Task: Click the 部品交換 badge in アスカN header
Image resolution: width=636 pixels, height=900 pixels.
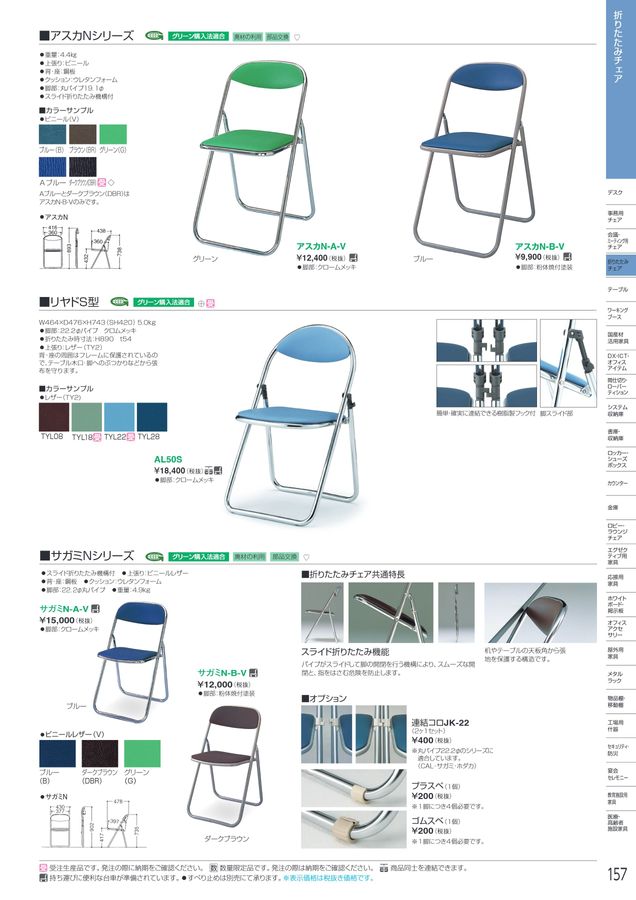Action: coord(278,37)
